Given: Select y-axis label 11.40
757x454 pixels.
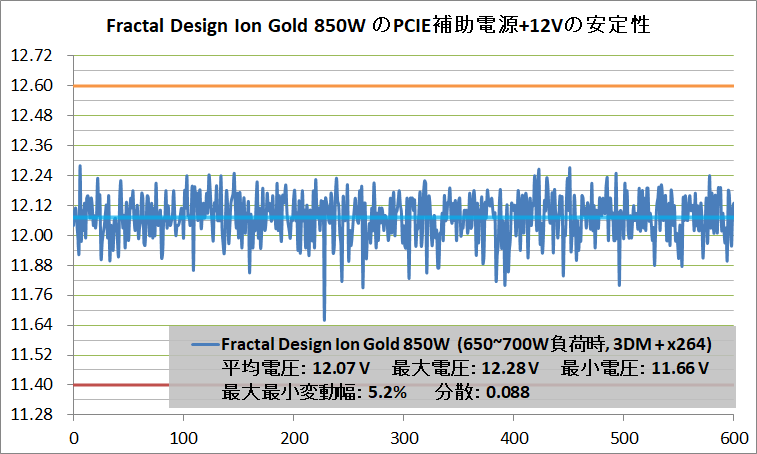Looking at the screenshot, I should tap(31, 384).
